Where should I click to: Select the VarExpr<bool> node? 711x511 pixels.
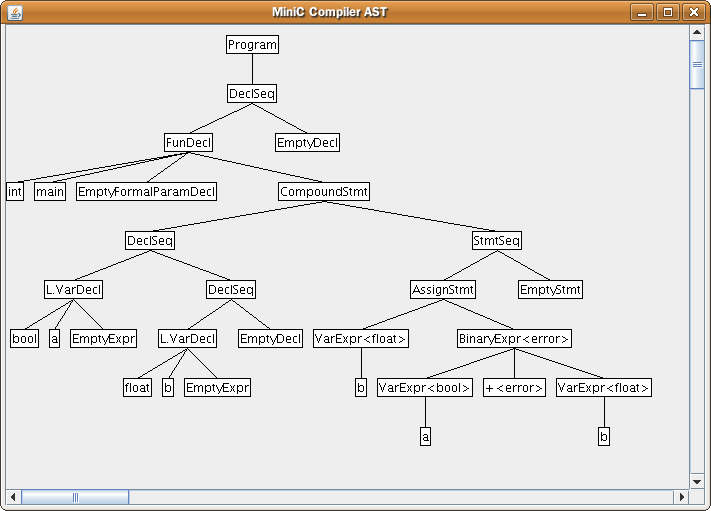425,388
